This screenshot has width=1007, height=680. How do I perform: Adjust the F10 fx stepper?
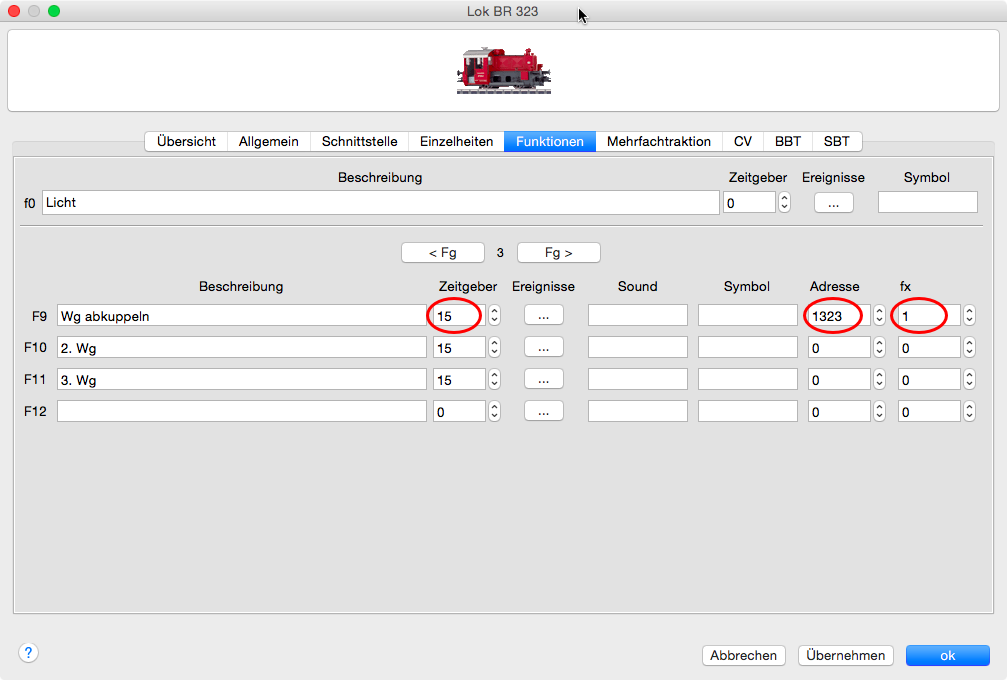coord(969,347)
